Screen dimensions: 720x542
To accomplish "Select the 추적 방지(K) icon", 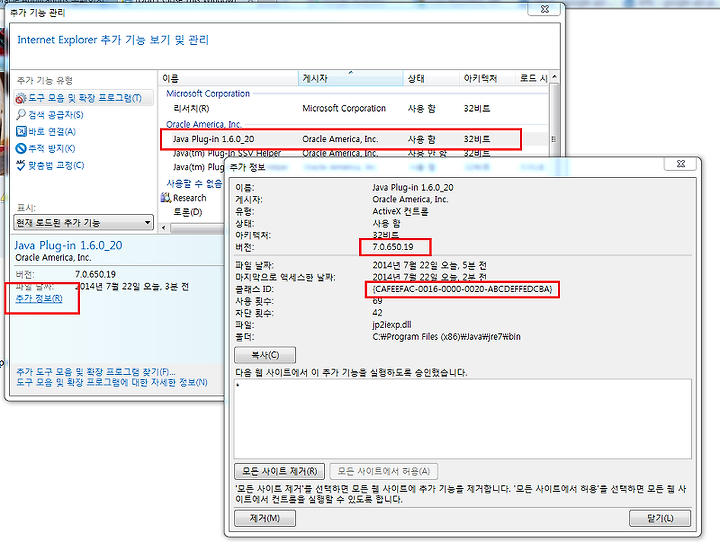I will (x=21, y=148).
